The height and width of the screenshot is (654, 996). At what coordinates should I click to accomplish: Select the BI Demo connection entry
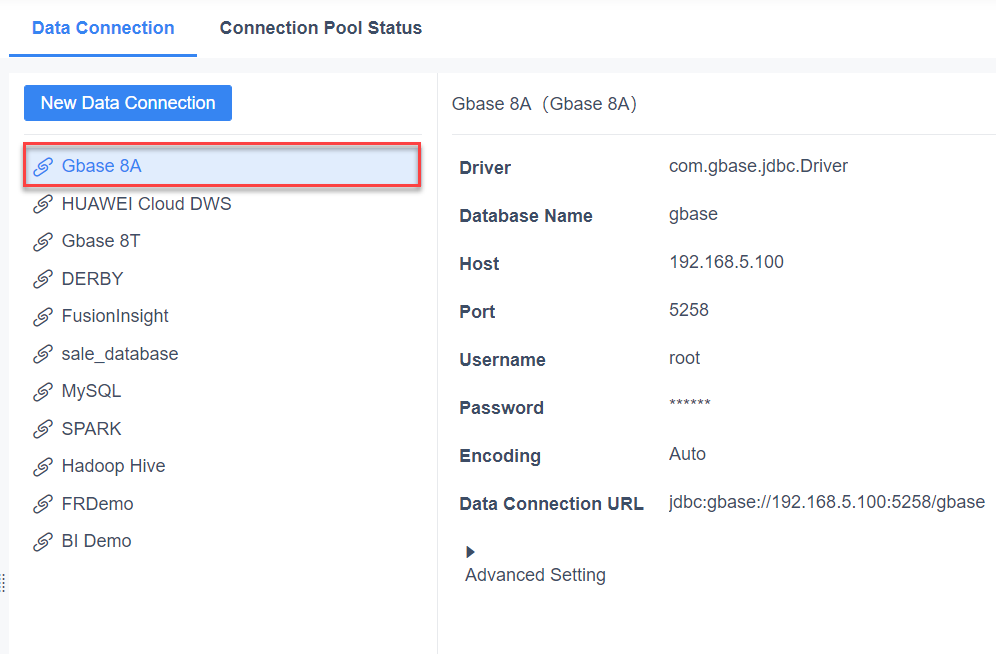(x=96, y=541)
